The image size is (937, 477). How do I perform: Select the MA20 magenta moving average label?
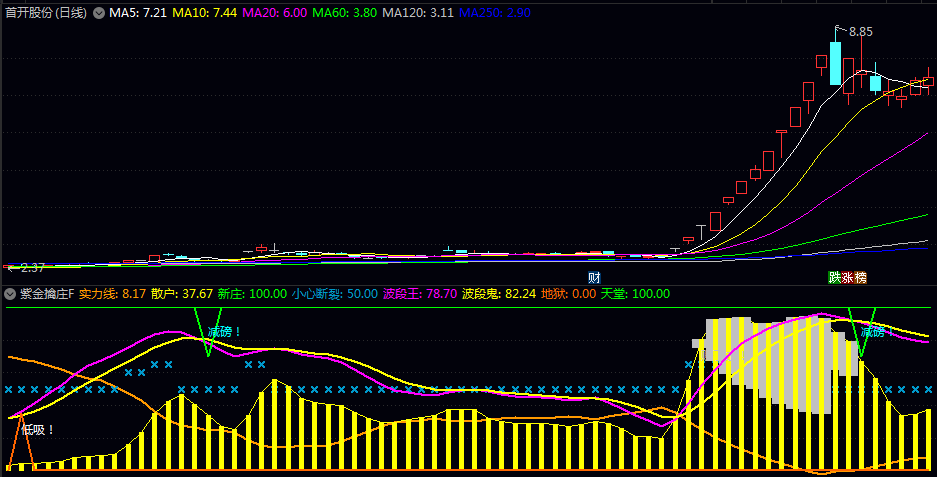(273, 14)
